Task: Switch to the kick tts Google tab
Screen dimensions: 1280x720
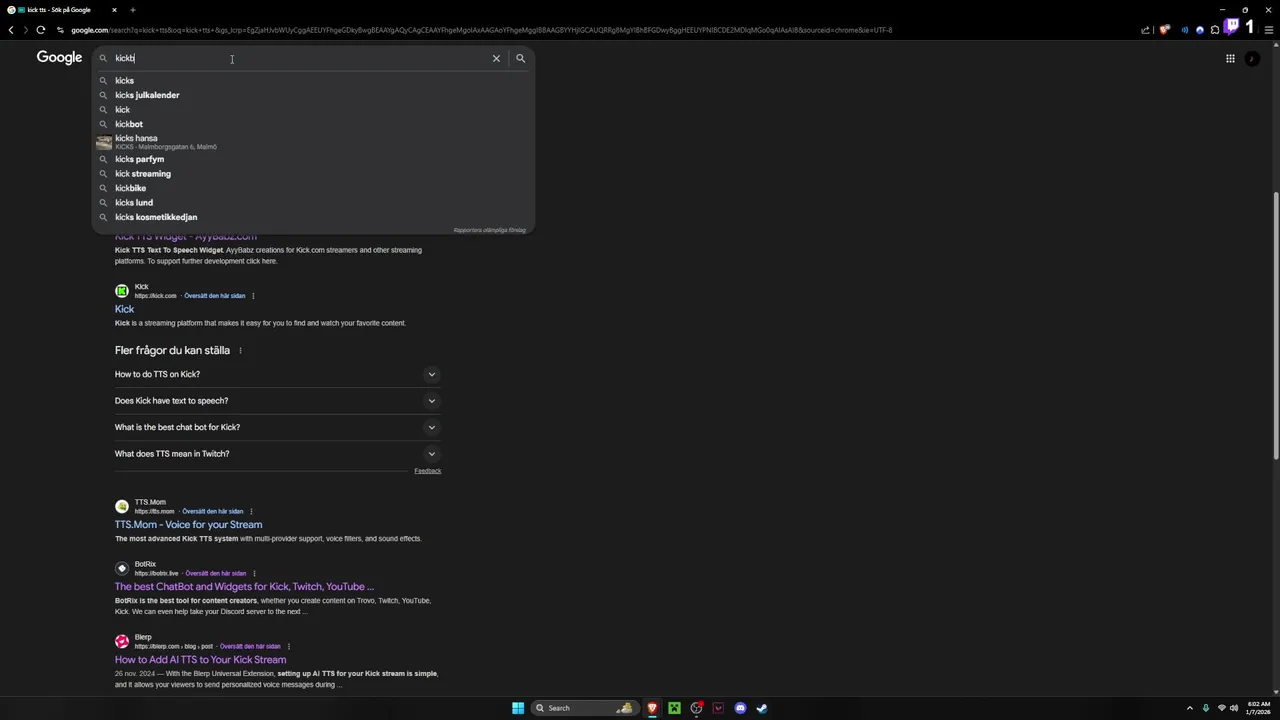Action: 60,10
